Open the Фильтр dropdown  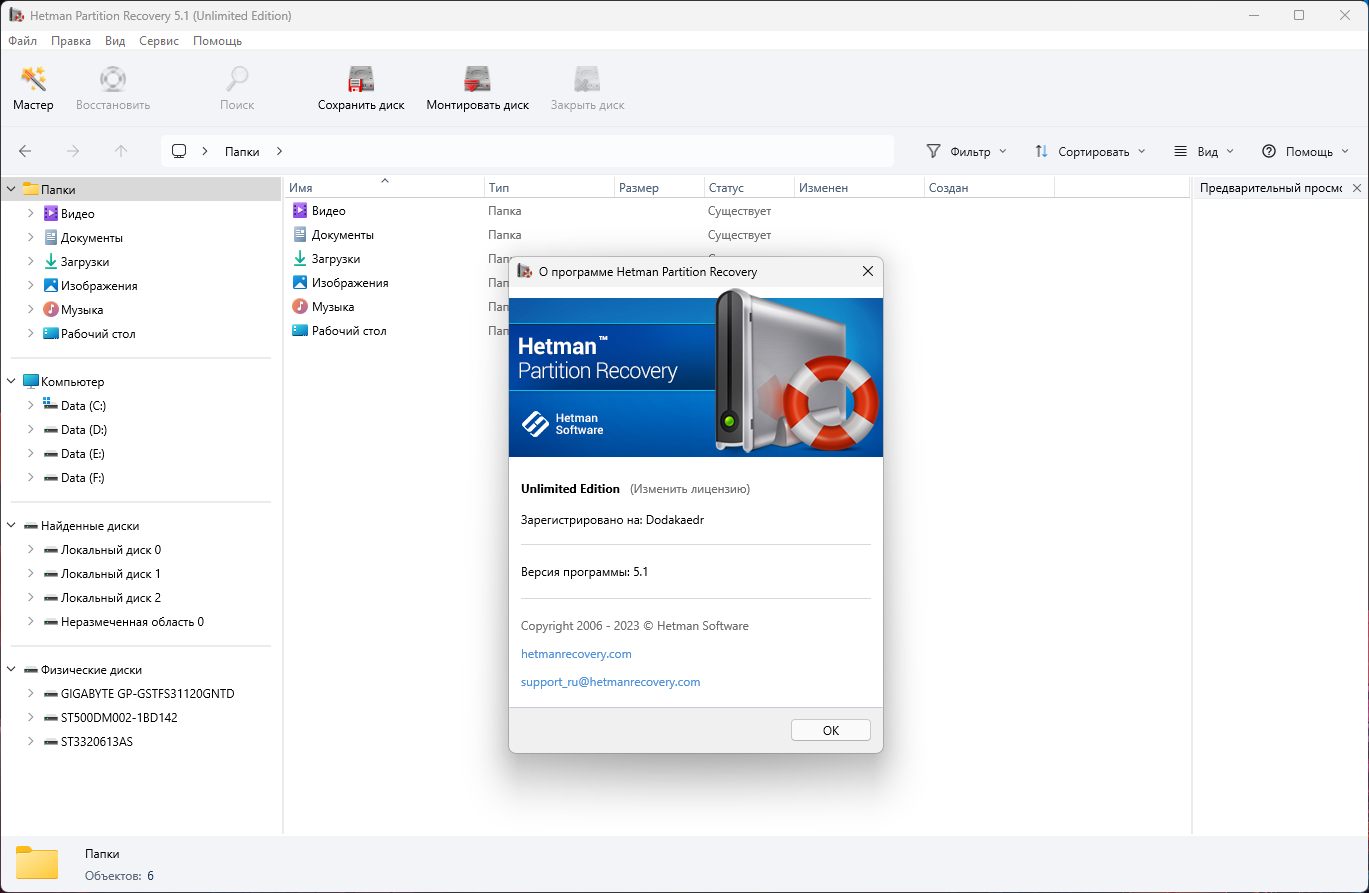[966, 152]
